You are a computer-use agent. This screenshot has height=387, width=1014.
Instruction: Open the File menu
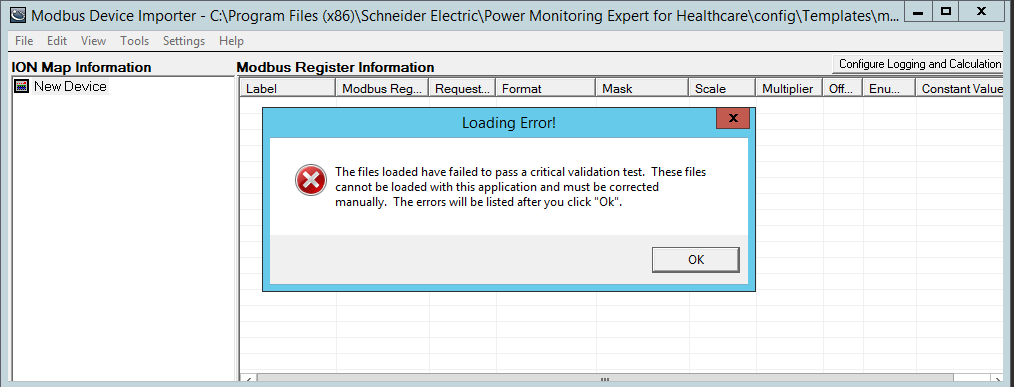tap(24, 41)
